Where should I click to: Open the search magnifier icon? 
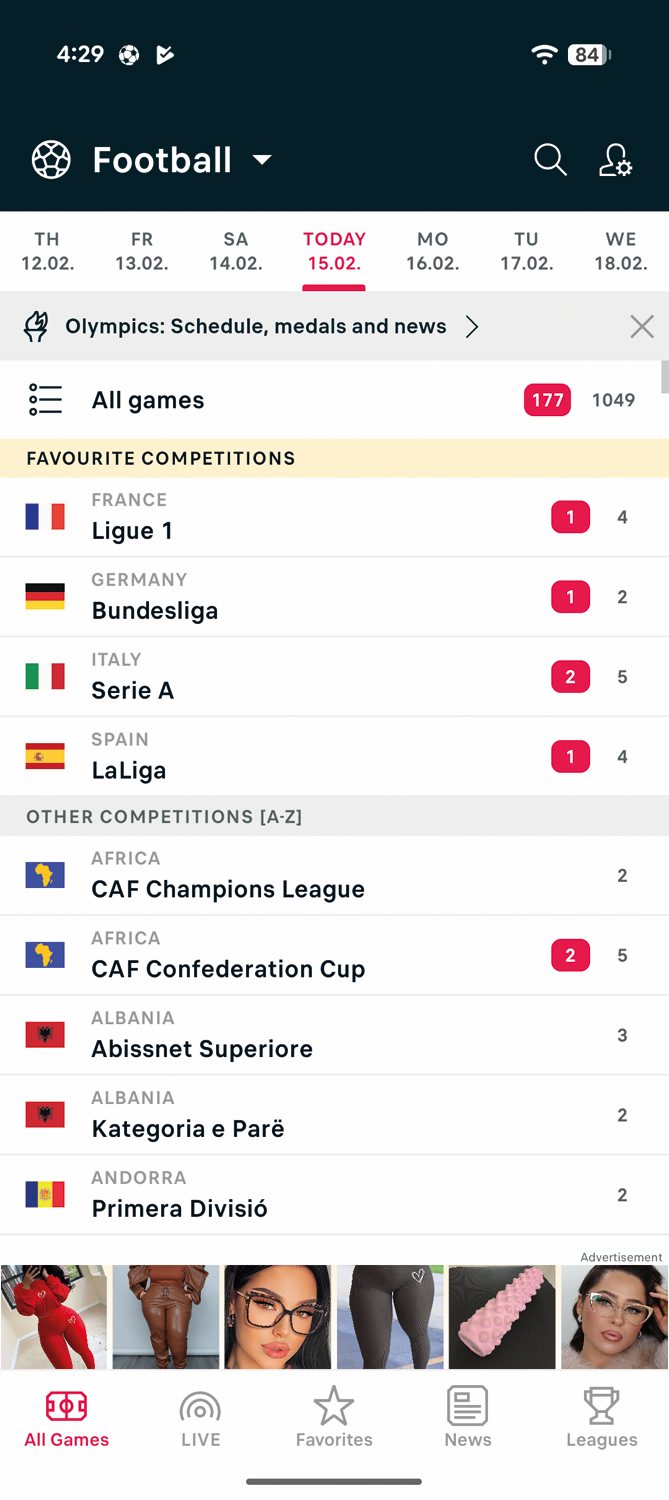[x=550, y=160]
